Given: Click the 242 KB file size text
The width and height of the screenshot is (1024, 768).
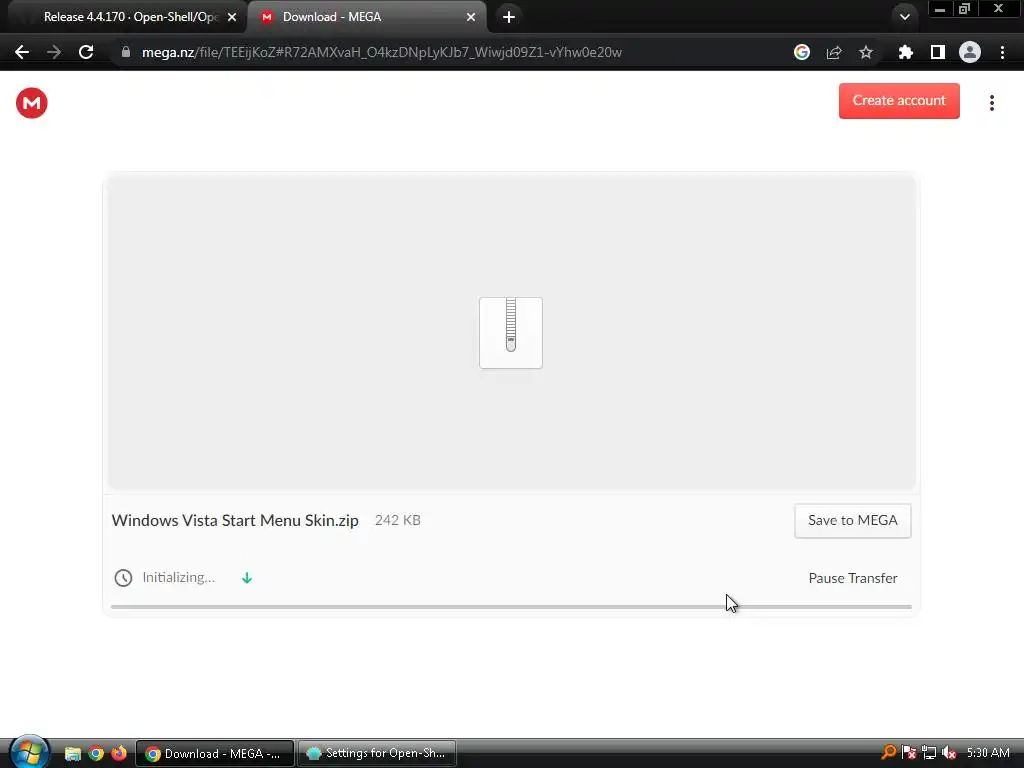Looking at the screenshot, I should coord(398,520).
